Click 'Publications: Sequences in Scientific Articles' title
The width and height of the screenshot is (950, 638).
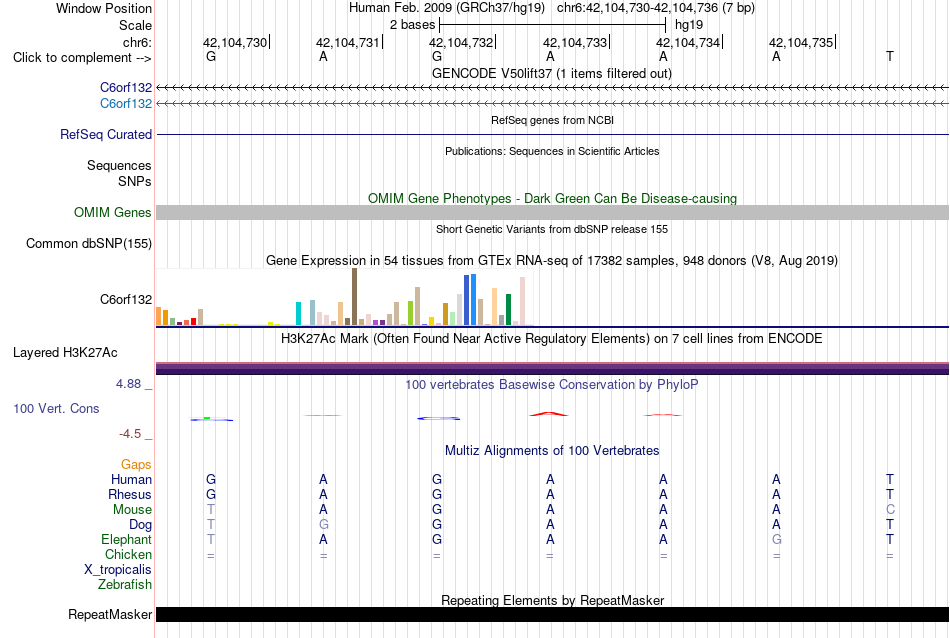[x=552, y=151]
